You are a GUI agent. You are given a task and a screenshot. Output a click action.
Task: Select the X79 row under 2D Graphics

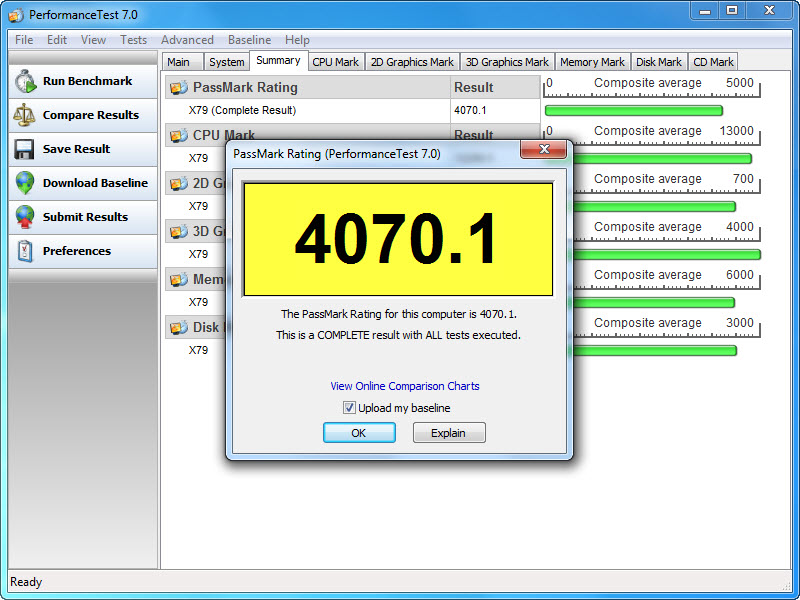pos(198,206)
